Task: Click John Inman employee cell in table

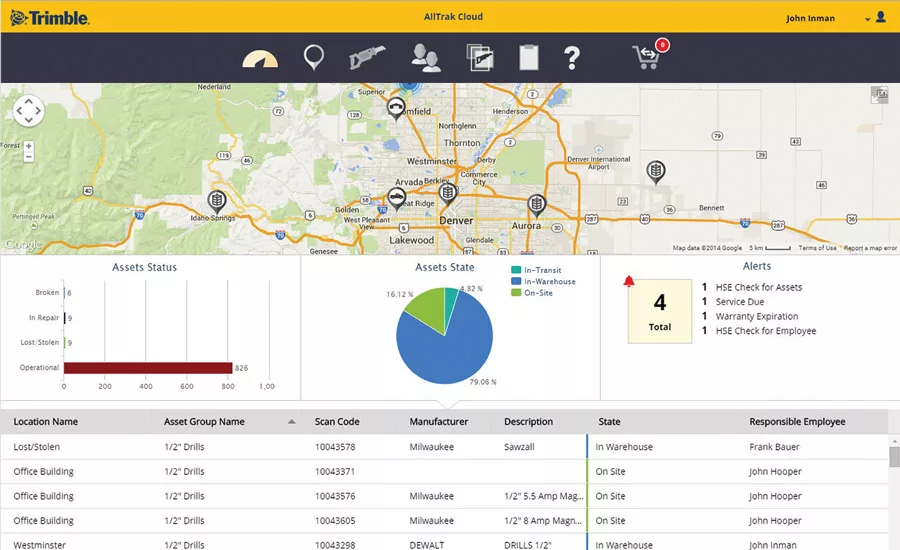Action: [x=773, y=545]
